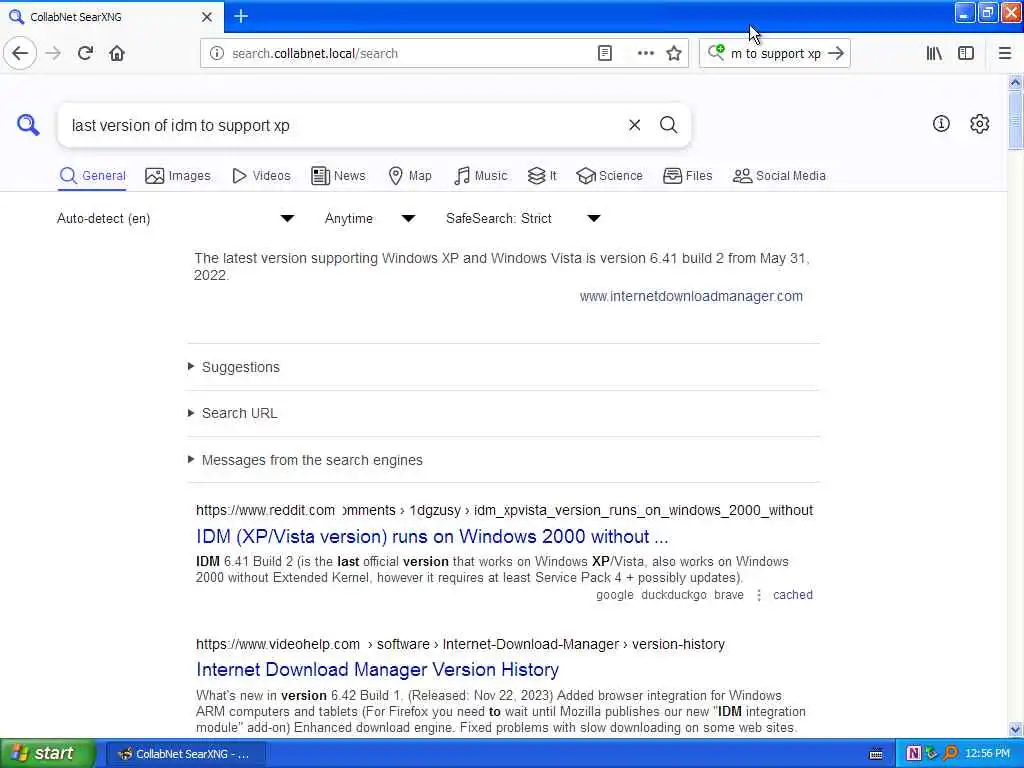Select CollabNet SearXNG taskbar button

(185, 754)
